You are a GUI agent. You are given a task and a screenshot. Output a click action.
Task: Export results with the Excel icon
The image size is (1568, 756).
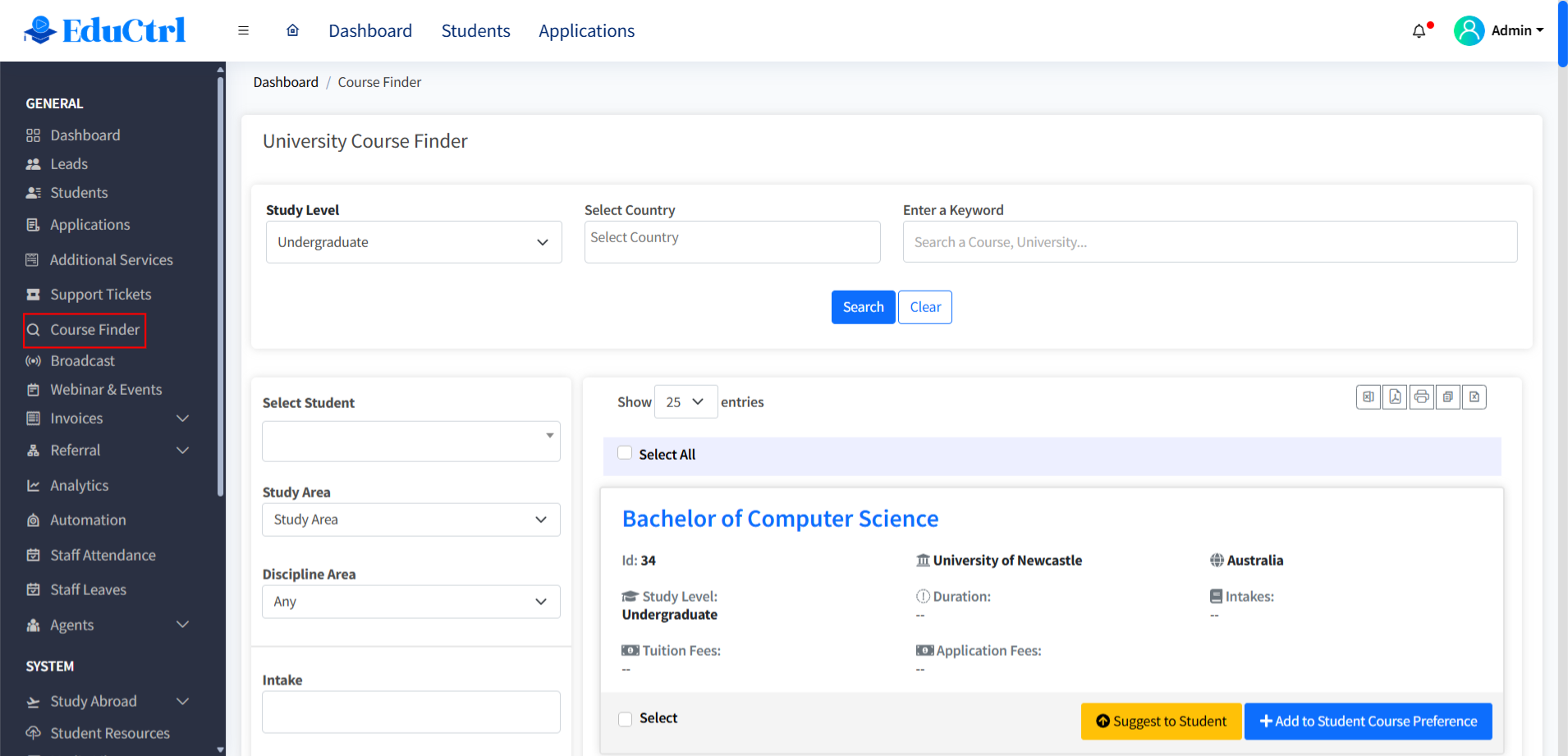(1368, 397)
